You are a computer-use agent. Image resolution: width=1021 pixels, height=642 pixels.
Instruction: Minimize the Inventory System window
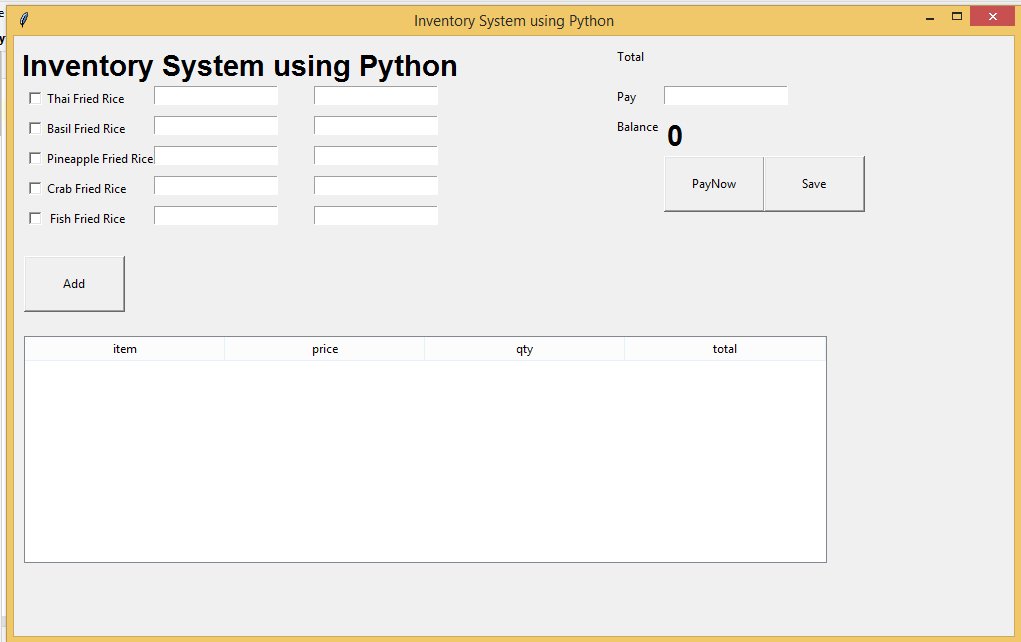(x=929, y=18)
